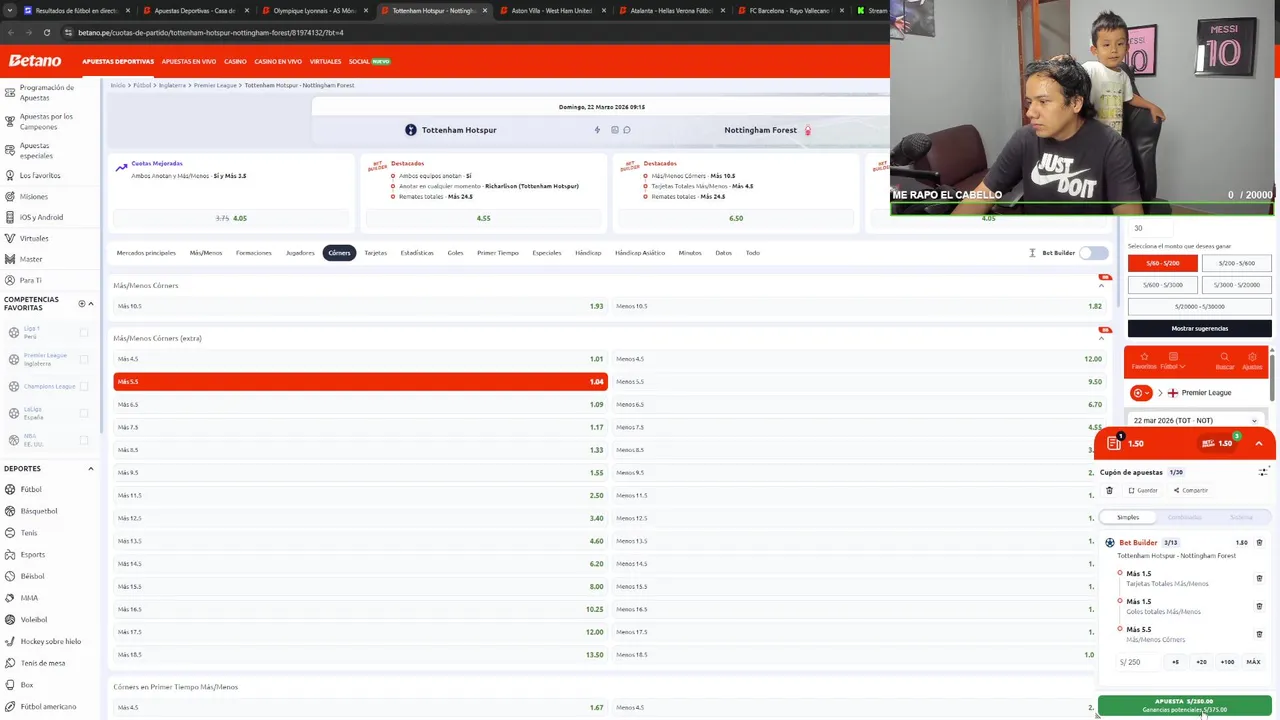Switch to the Mercados principales tab
This screenshot has width=1280, height=720.
click(146, 253)
